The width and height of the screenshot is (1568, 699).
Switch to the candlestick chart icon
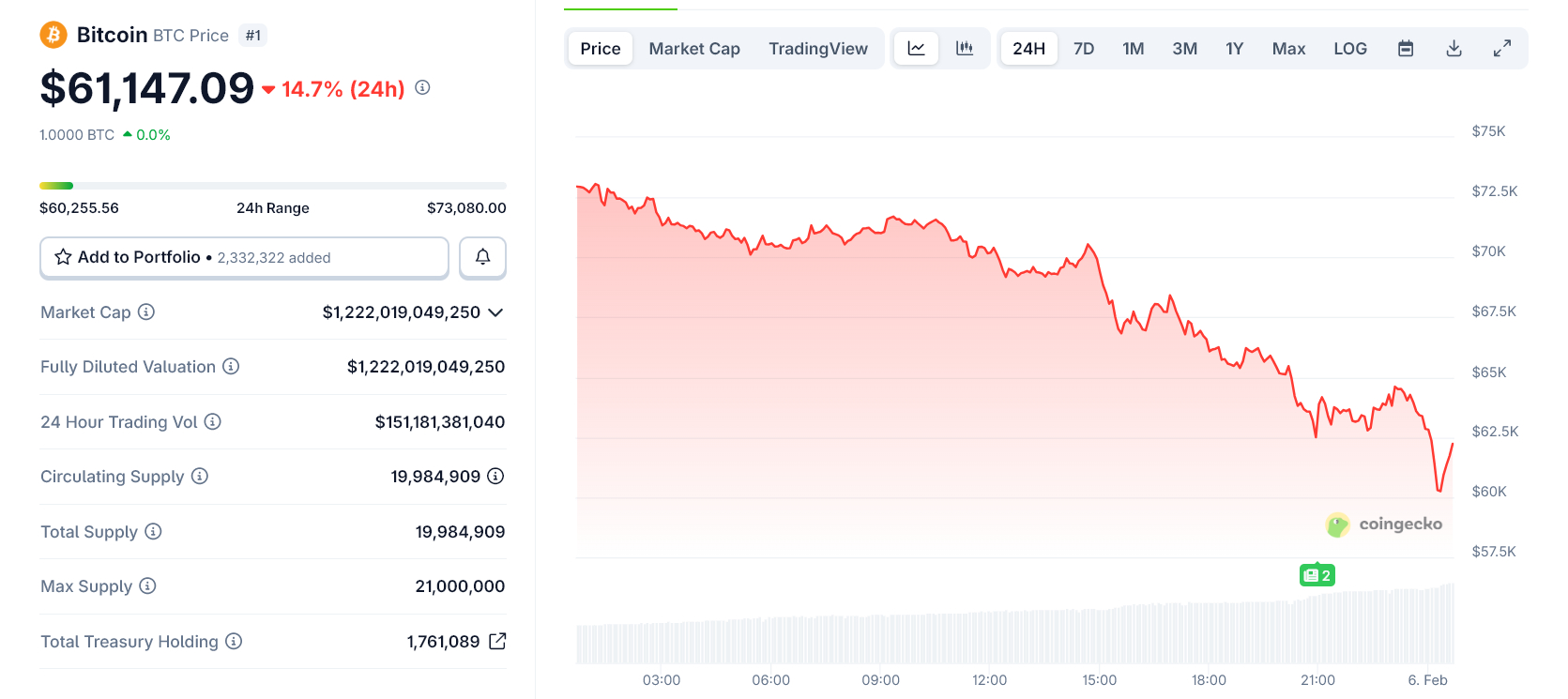[965, 48]
